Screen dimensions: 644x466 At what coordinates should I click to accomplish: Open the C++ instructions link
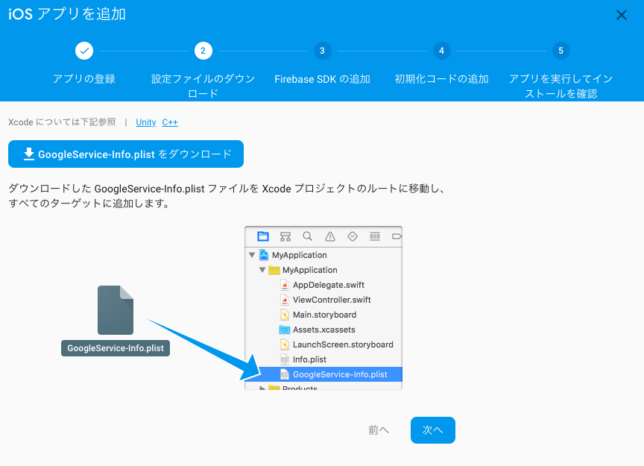coord(170,122)
